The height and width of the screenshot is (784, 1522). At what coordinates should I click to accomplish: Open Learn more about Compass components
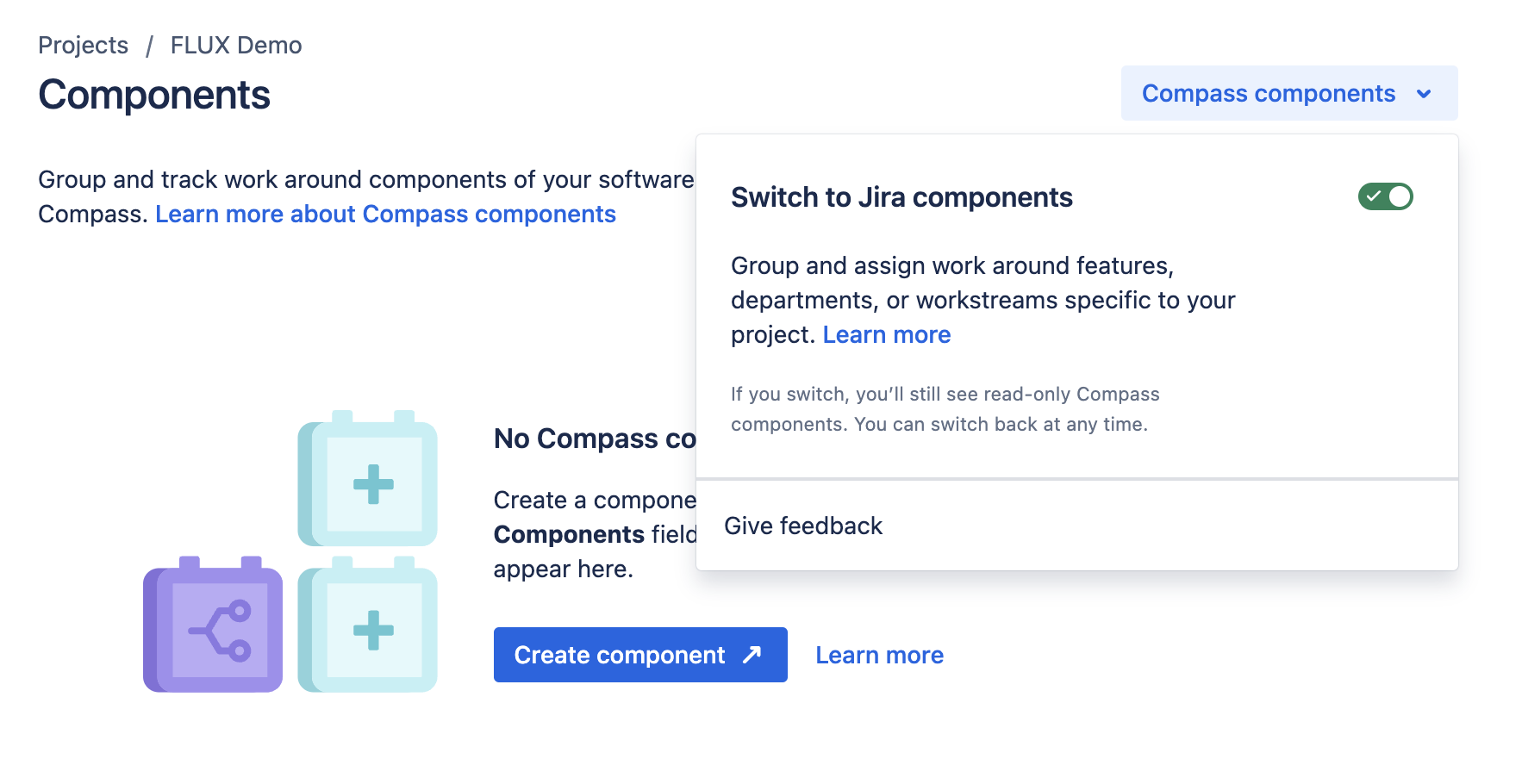click(385, 214)
